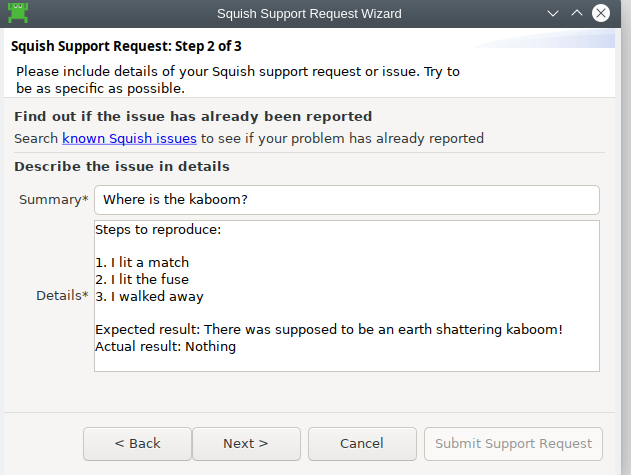
Task: Go back with the '< Back' button
Action: (137, 444)
